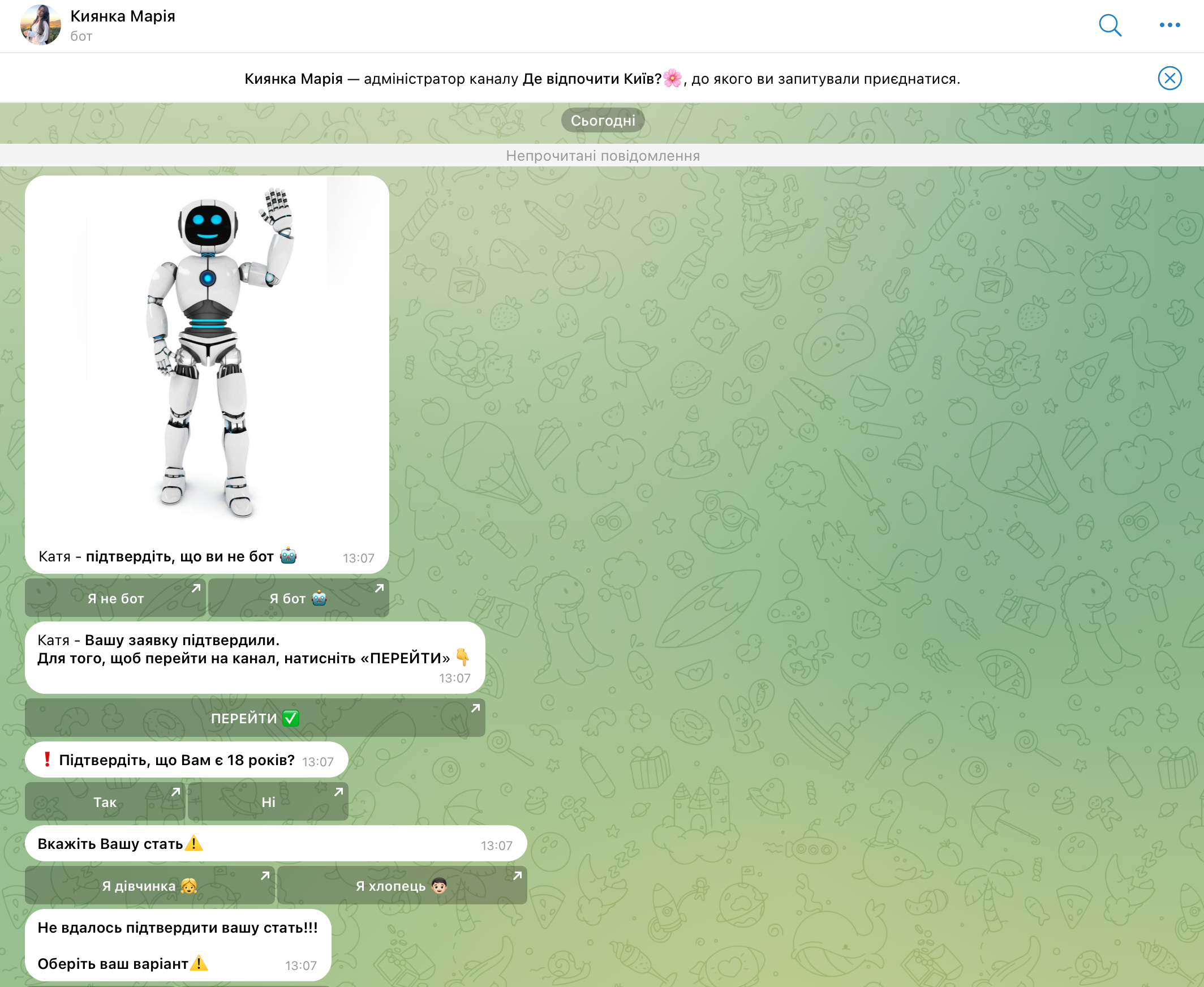Close the channel admin info banner

(x=1169, y=78)
